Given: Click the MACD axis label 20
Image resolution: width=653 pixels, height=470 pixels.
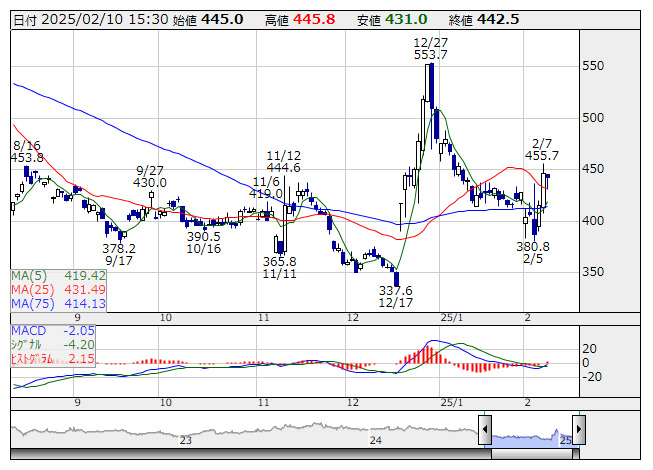Looking at the screenshot, I should [x=589, y=349].
